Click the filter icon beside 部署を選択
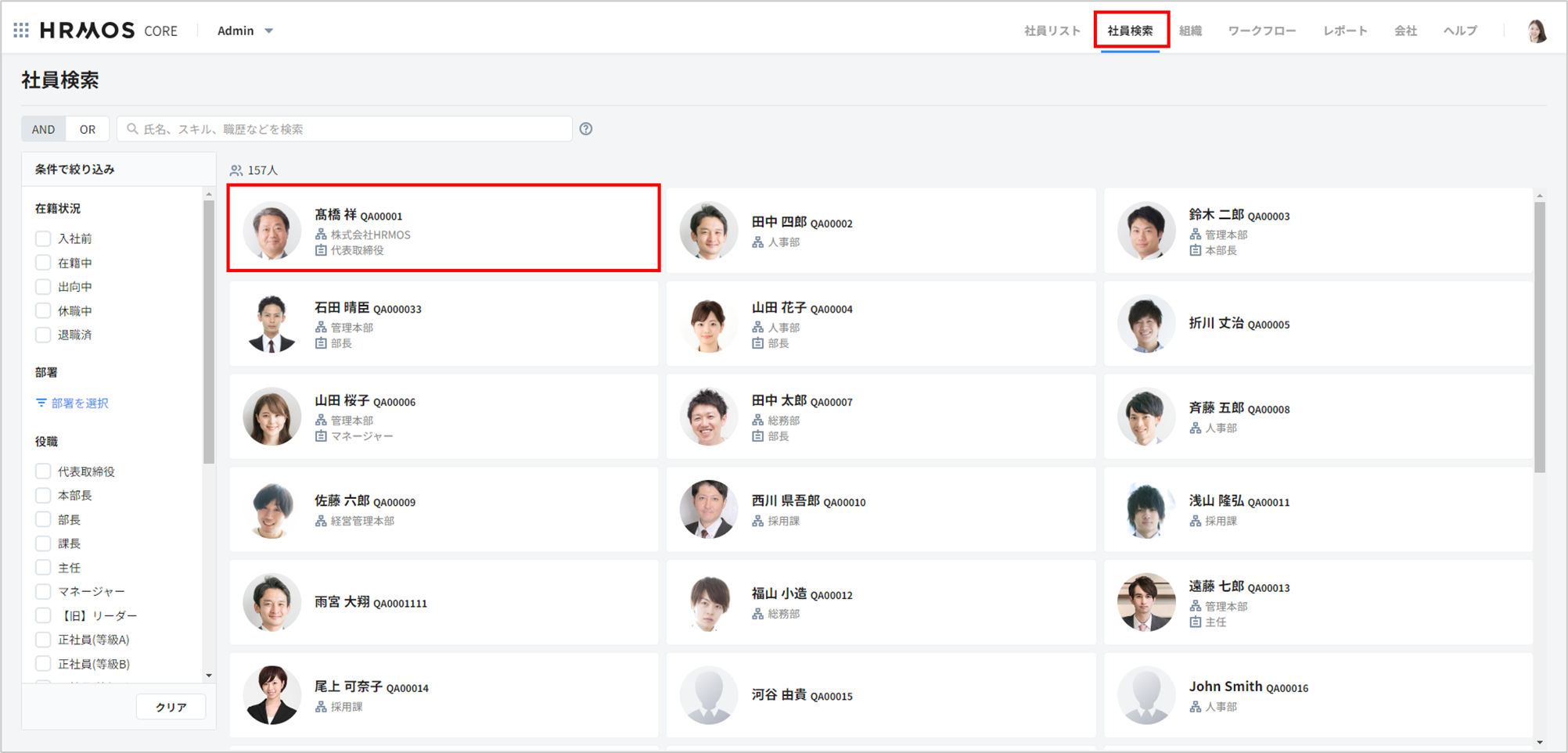Image resolution: width=1568 pixels, height=753 pixels. 41,403
